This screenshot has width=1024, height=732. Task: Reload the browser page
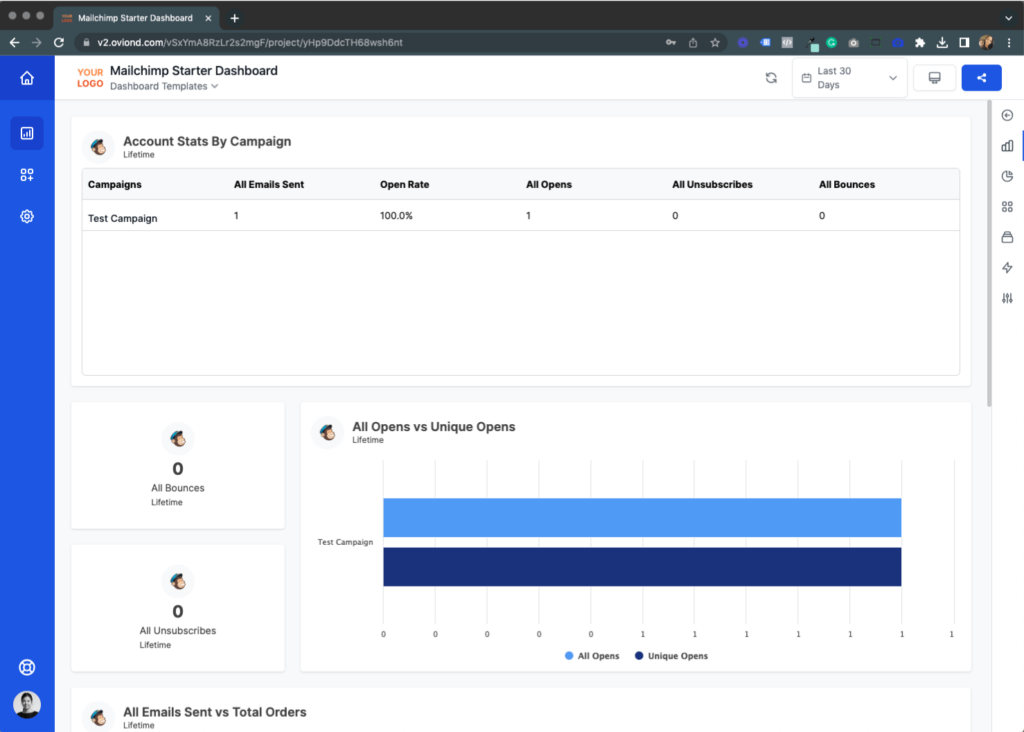(x=59, y=42)
